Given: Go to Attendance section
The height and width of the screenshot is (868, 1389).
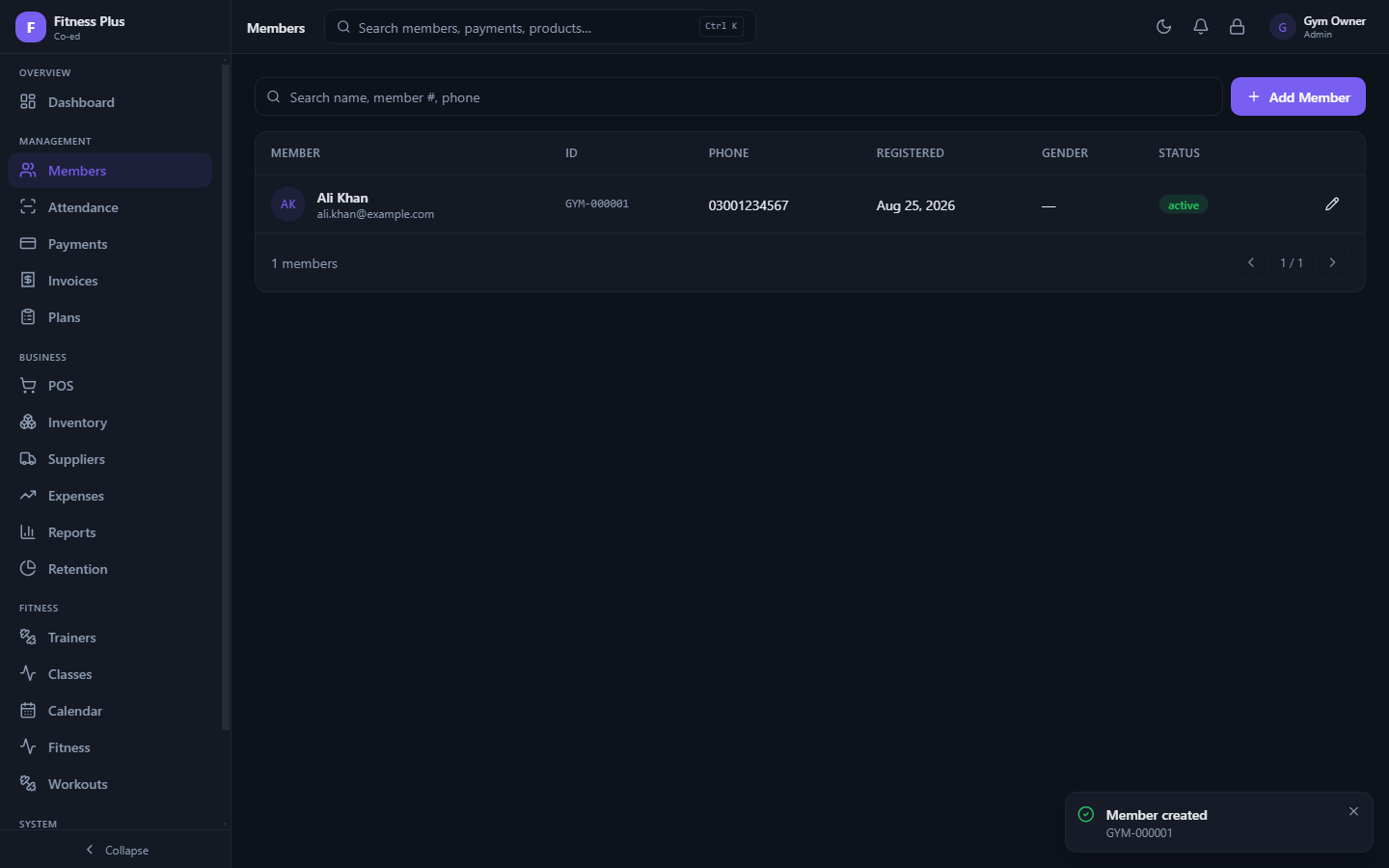Looking at the screenshot, I should 110,207.
